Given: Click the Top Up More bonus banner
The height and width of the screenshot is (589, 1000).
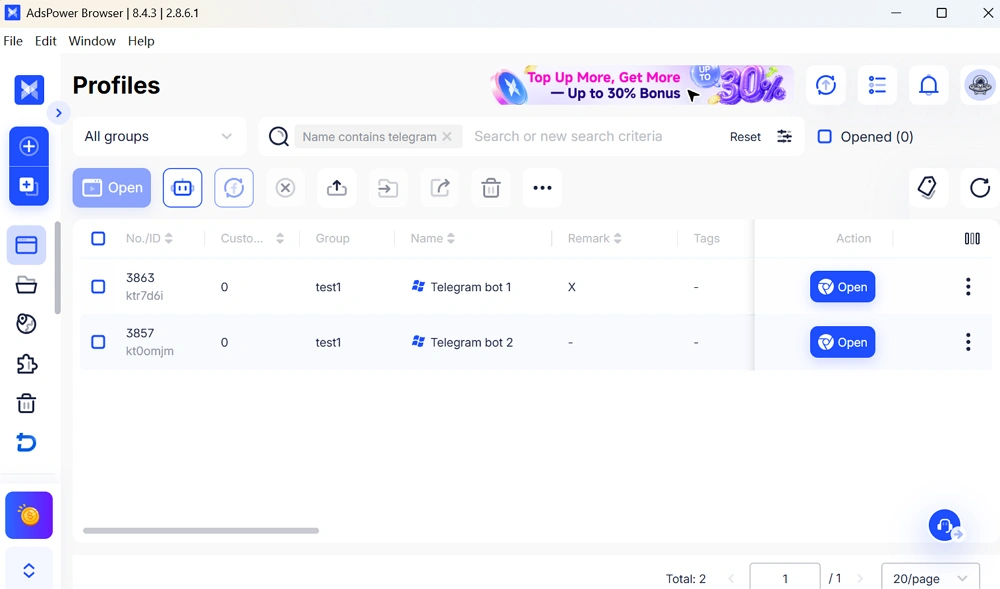Looking at the screenshot, I should click(x=642, y=85).
